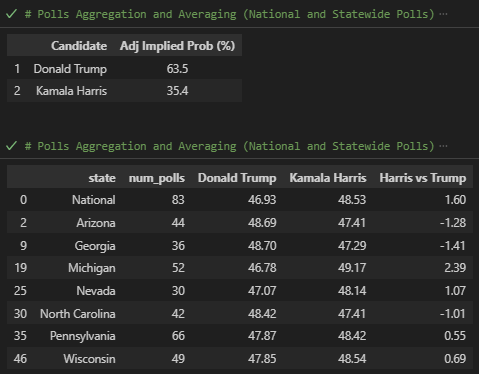Click Wisconsin's Kamala Harris value 48.54

(352, 359)
